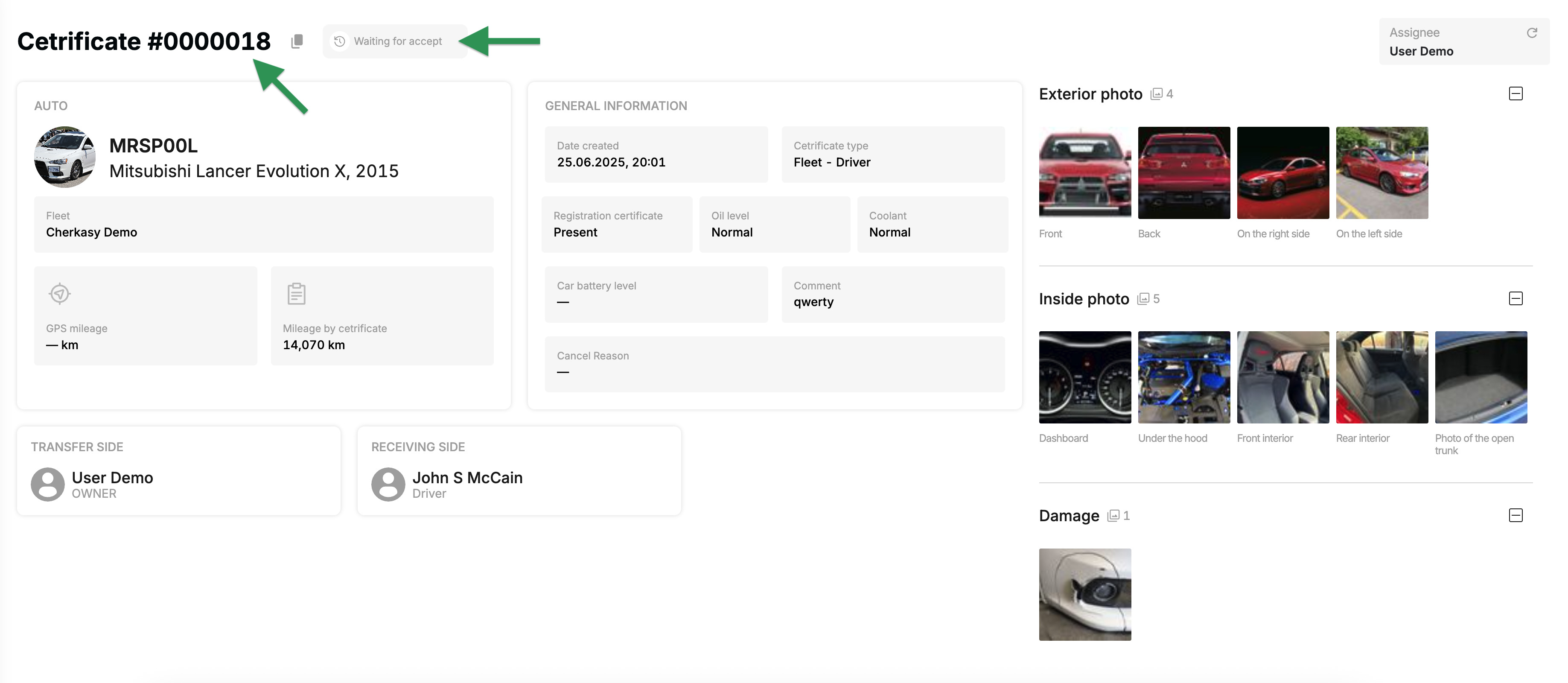Viewport: 1568px width, 683px height.
Task: Click the Mitsubishi Lancer Evolution X, 2015 text
Action: point(254,171)
